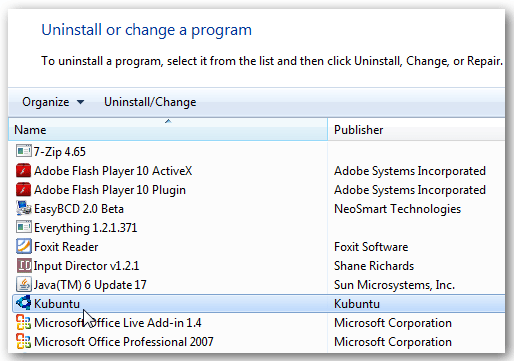The height and width of the screenshot is (361, 514).
Task: Select the Kubuntu row by publisher text
Action: coord(357,304)
